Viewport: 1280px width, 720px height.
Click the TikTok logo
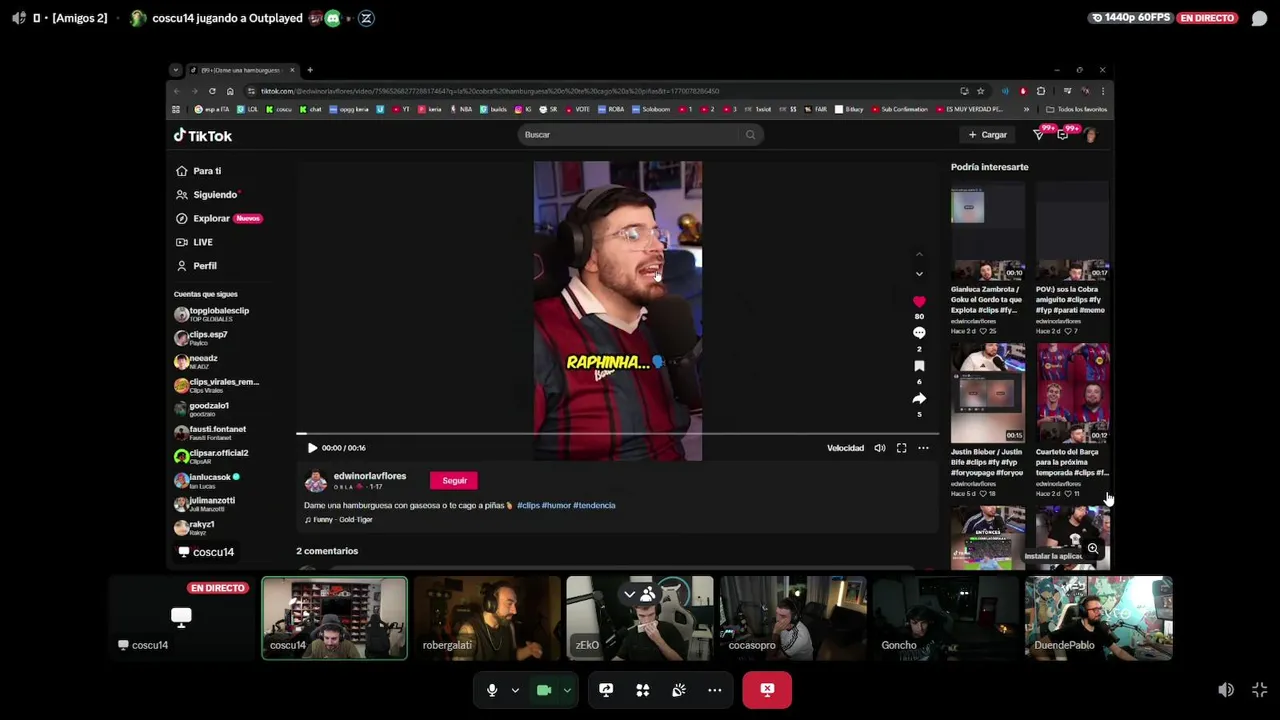[203, 136]
